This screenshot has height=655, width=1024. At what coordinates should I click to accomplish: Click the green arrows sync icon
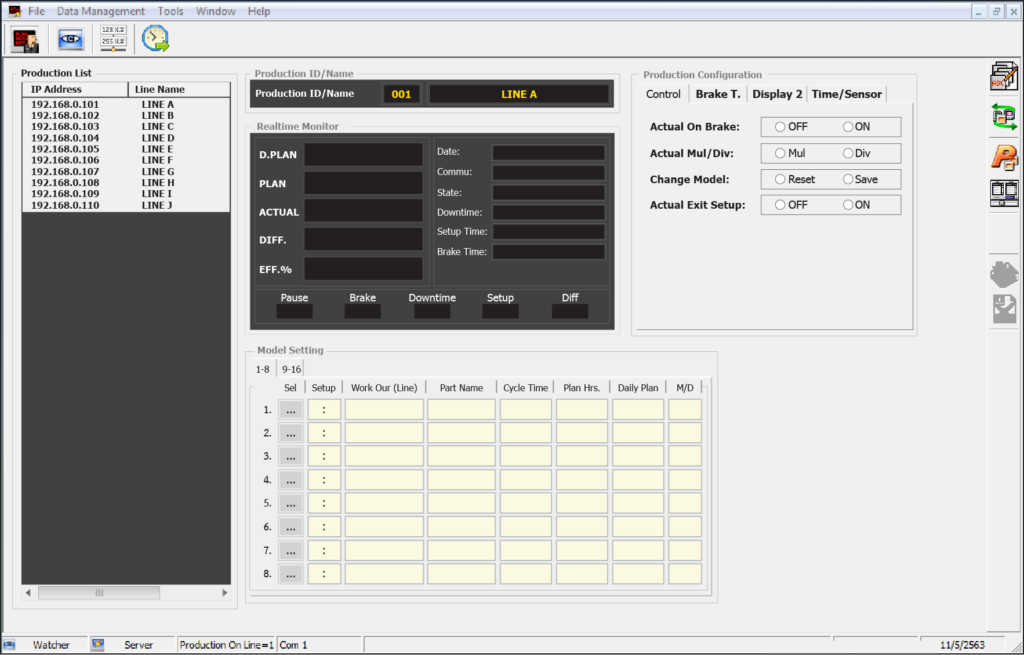click(x=1003, y=116)
